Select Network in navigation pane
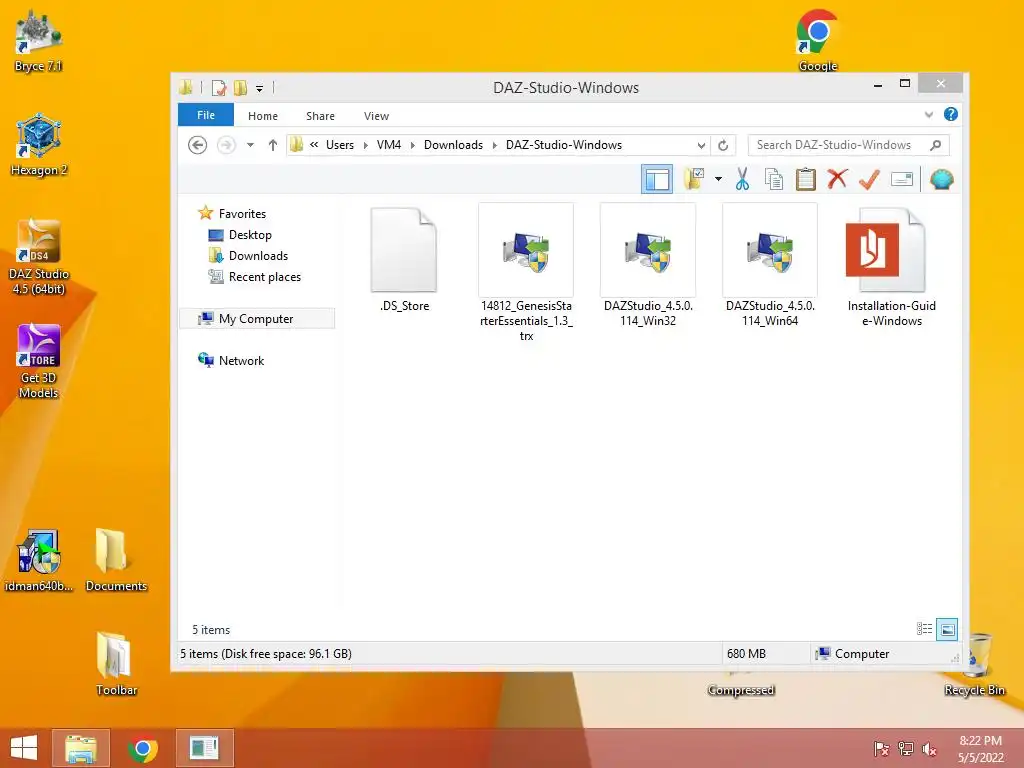This screenshot has width=1024, height=768. [231, 360]
